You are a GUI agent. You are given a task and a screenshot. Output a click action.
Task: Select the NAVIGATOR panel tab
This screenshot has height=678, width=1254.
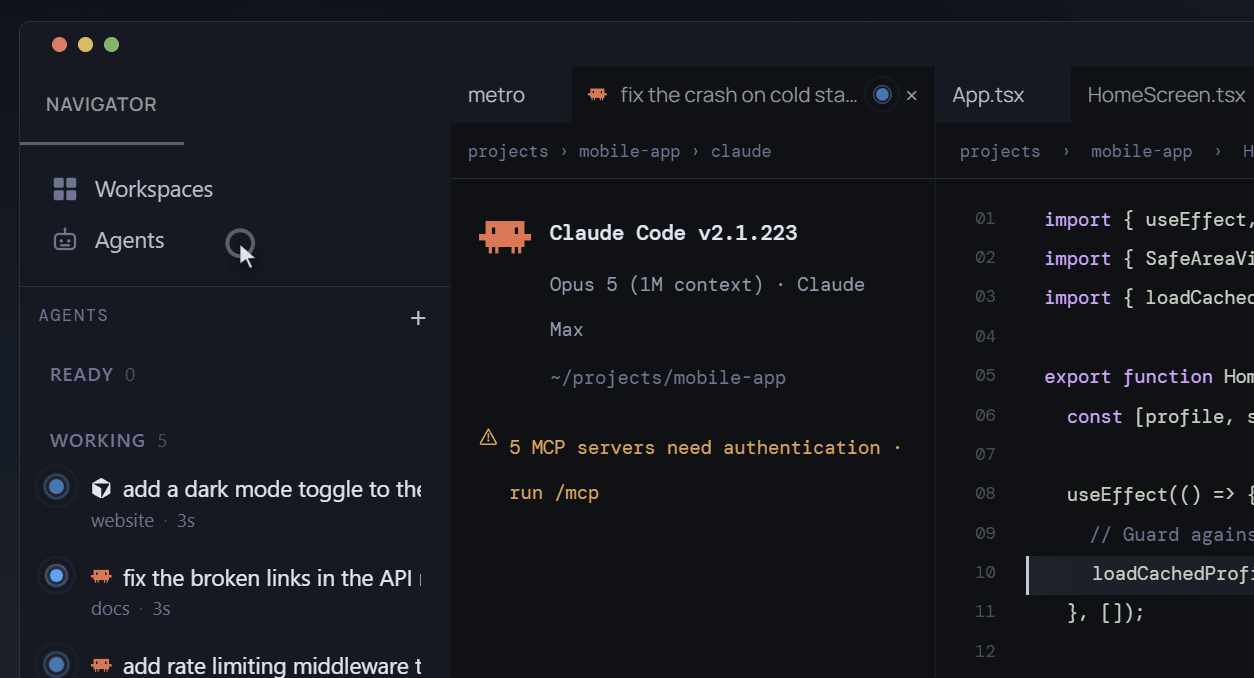pyautogui.click(x=101, y=104)
